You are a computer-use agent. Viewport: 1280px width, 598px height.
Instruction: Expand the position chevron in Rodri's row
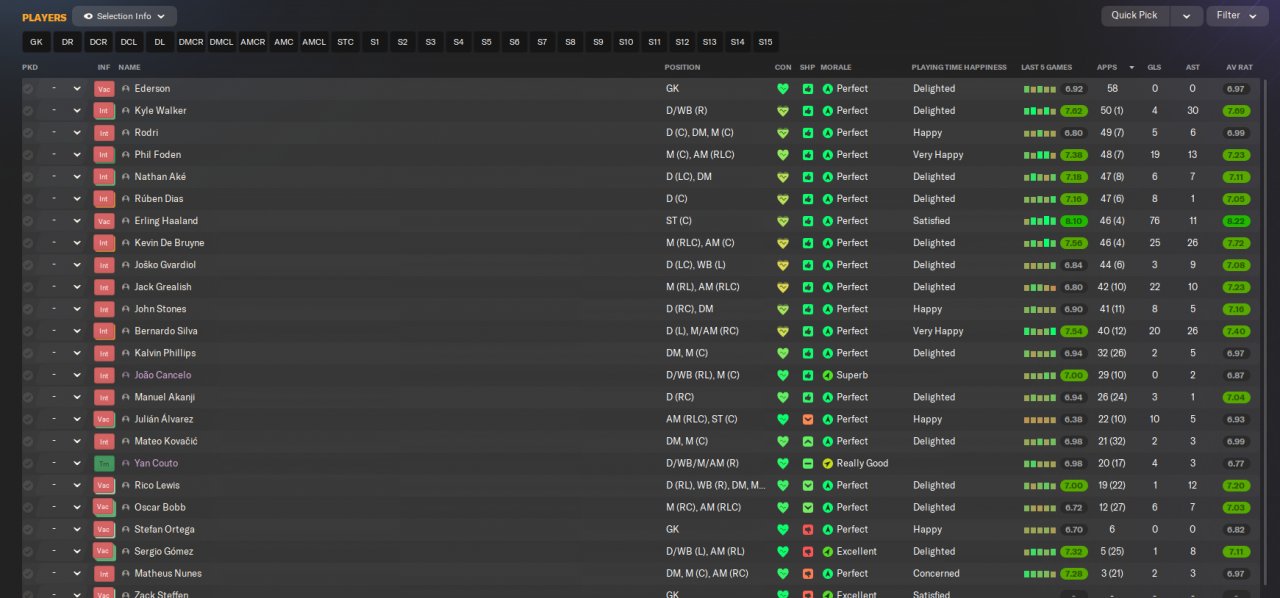tap(77, 133)
